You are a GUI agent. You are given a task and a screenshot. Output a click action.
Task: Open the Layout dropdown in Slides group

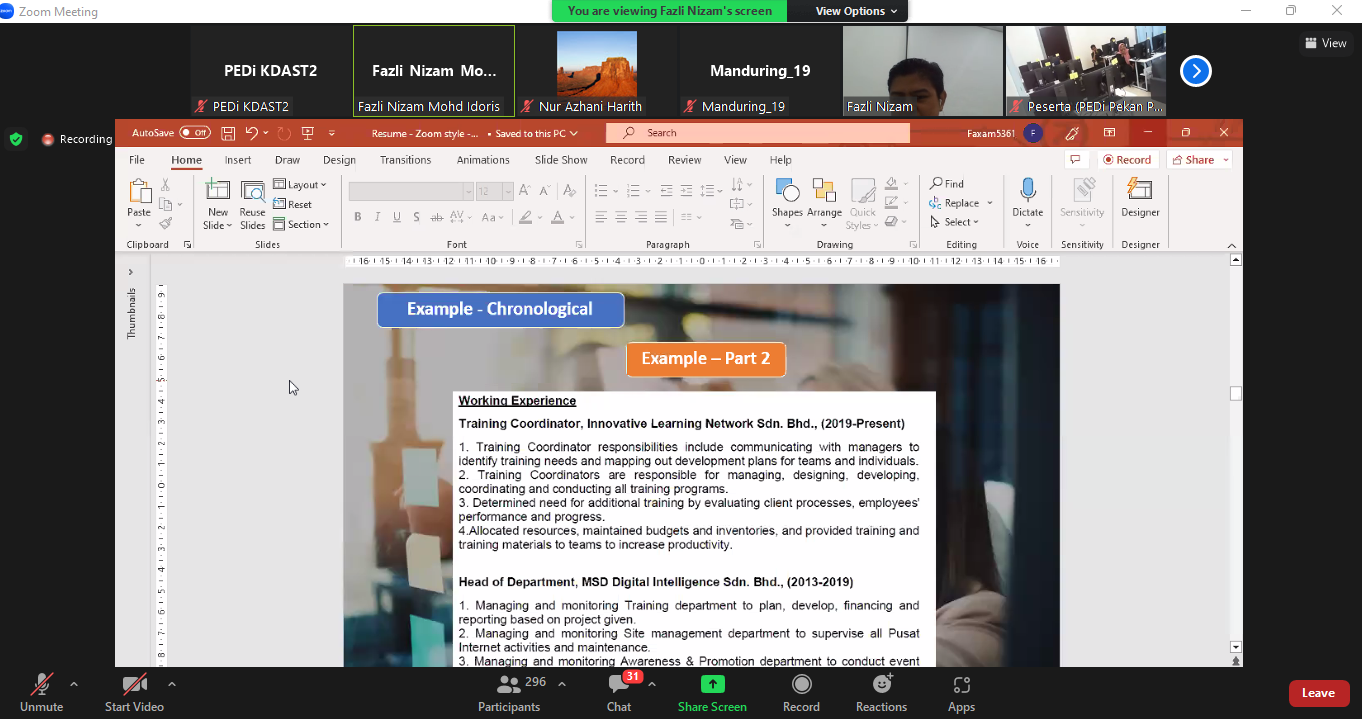[301, 185]
